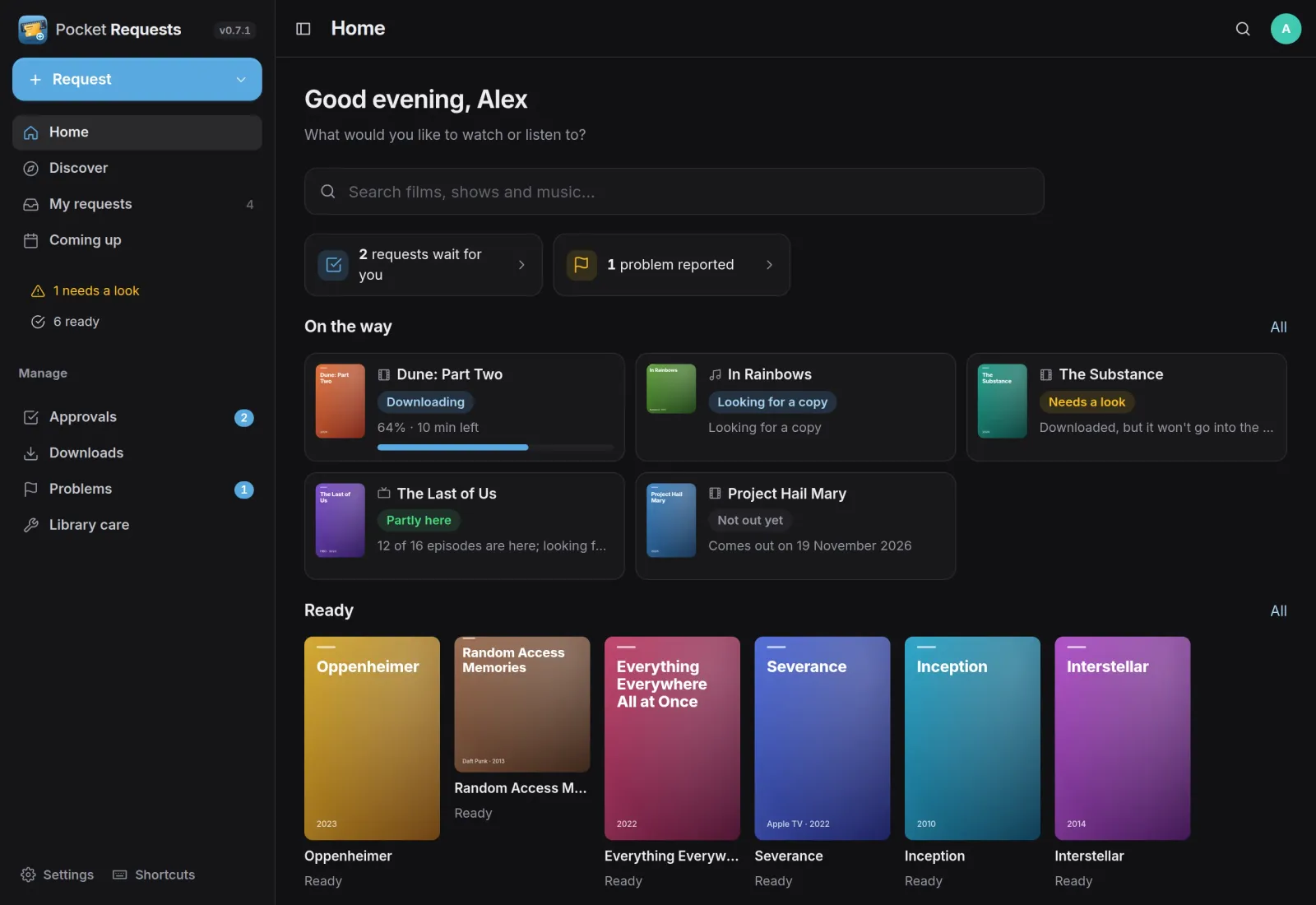1316x905 pixels.
Task: Click the Settings gear icon
Action: (x=28, y=875)
